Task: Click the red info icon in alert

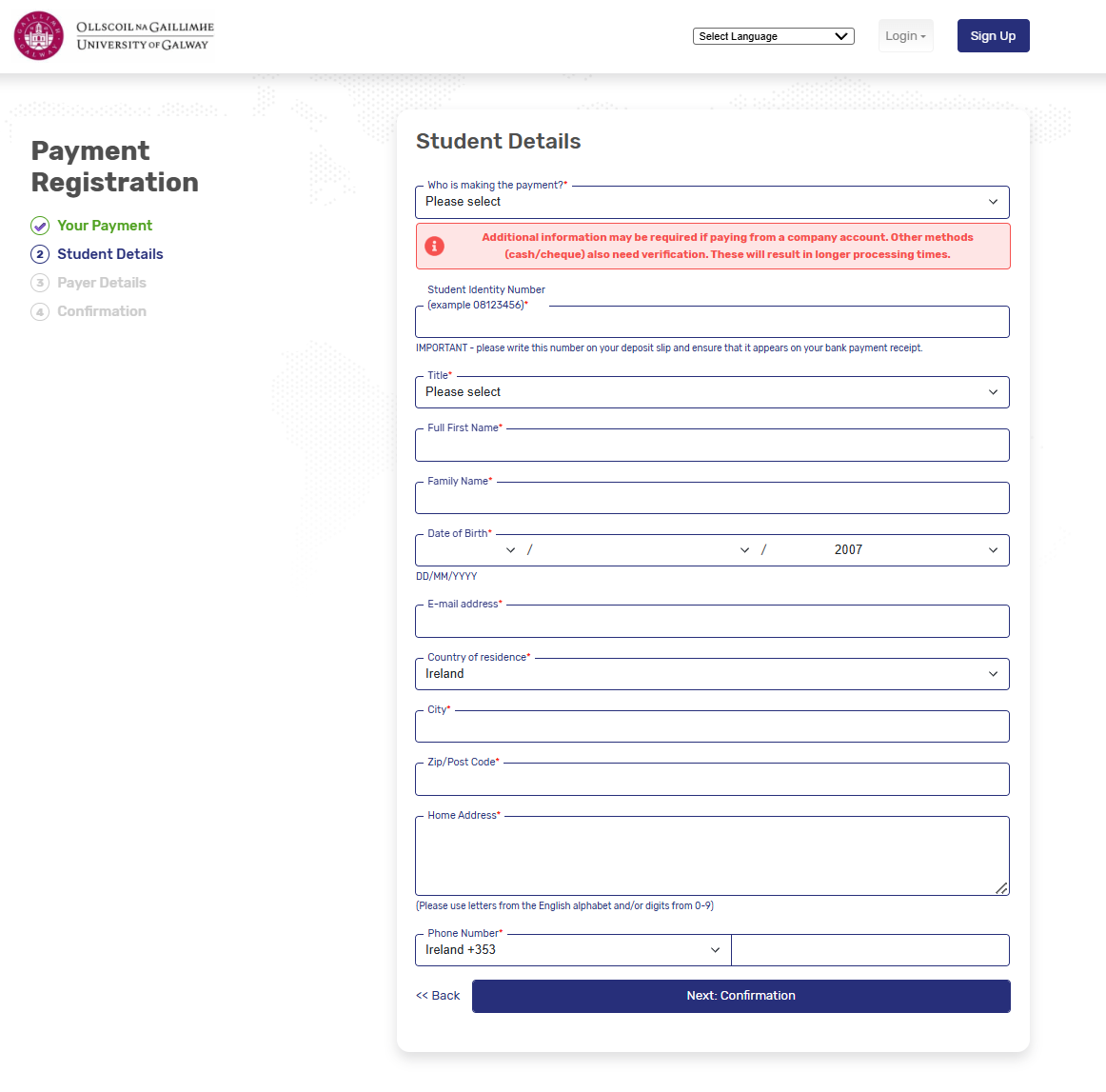Action: pos(434,247)
